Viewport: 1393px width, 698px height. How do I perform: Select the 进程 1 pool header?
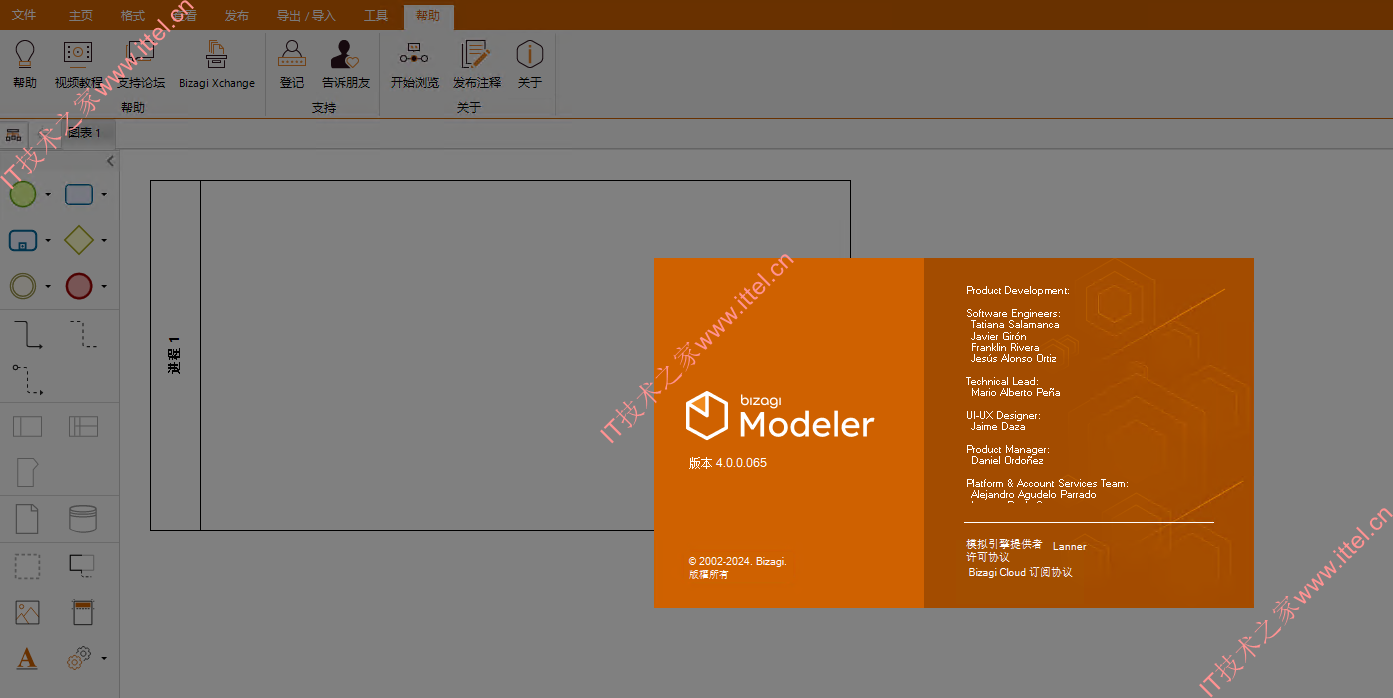175,355
